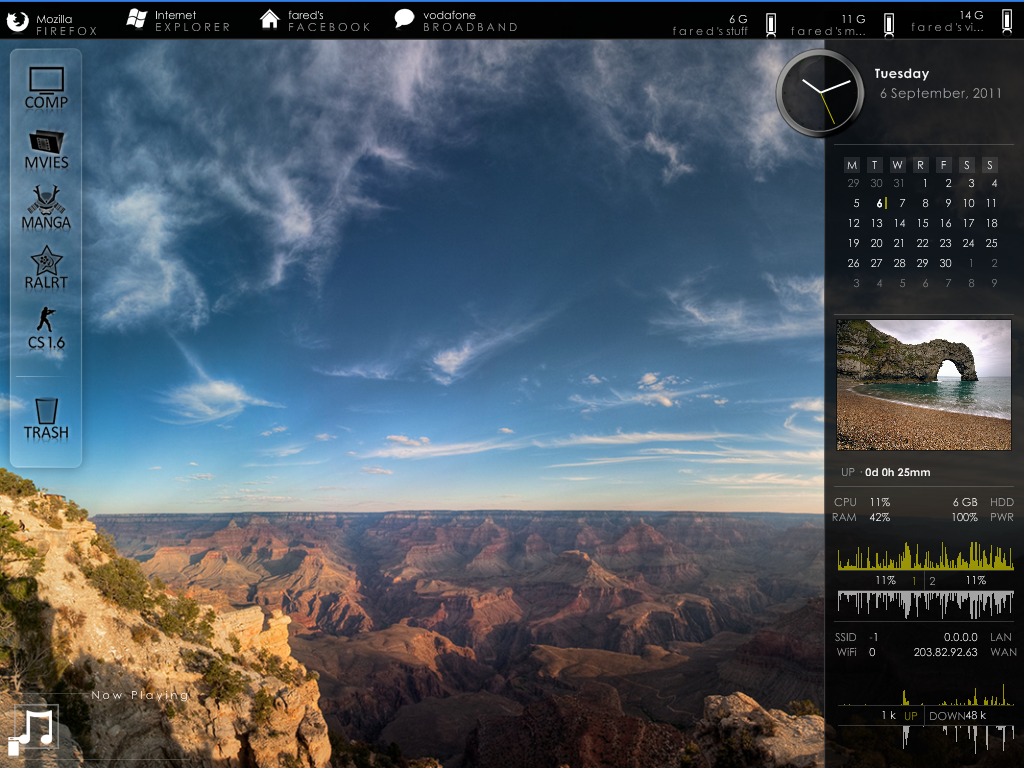Open the TRASH bin icon
The image size is (1024, 768).
(46, 419)
